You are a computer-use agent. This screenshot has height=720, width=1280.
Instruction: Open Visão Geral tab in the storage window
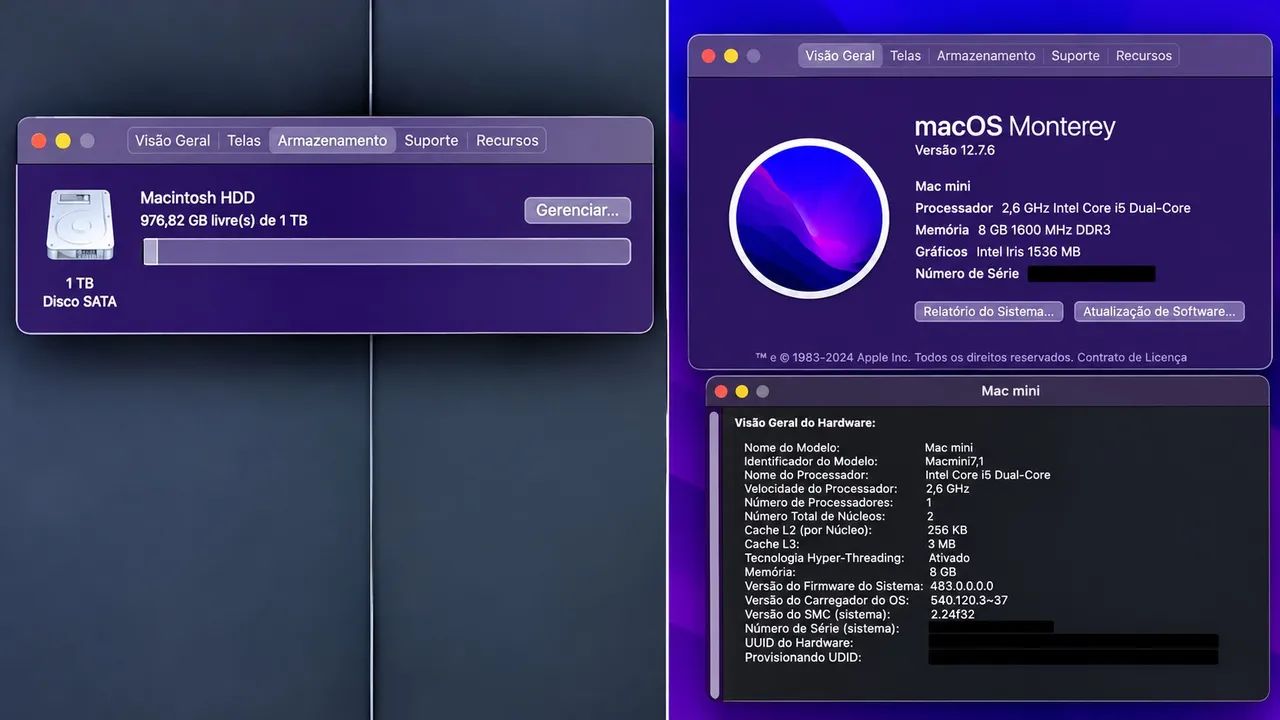pyautogui.click(x=173, y=141)
